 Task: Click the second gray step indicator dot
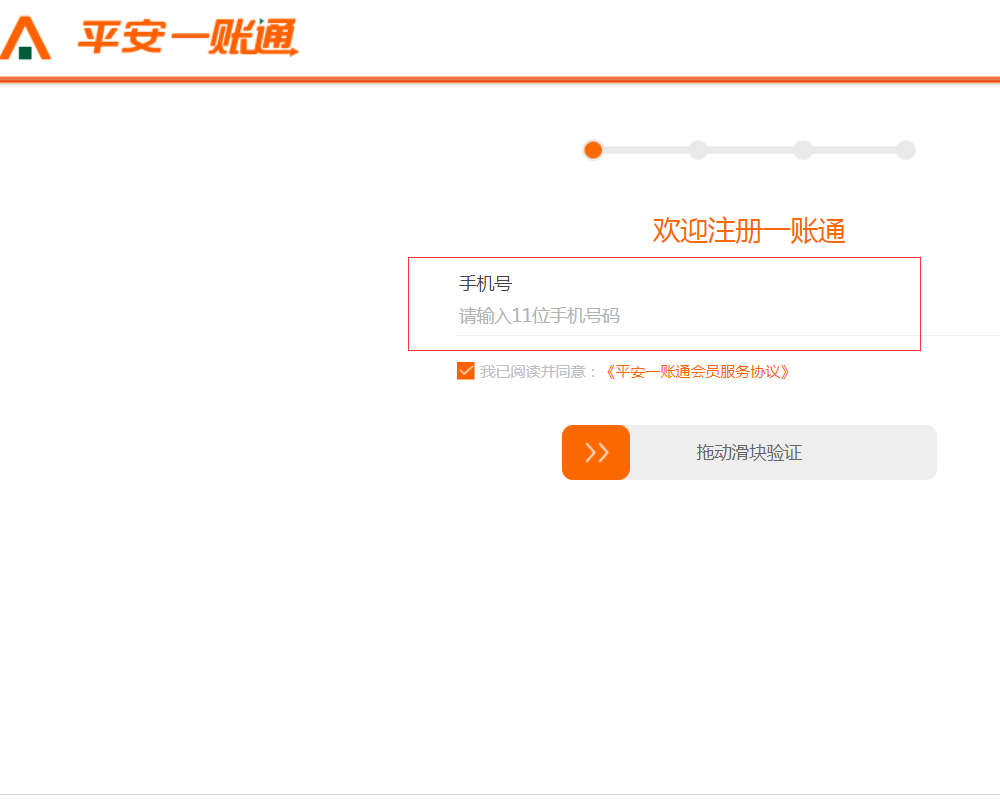point(698,150)
